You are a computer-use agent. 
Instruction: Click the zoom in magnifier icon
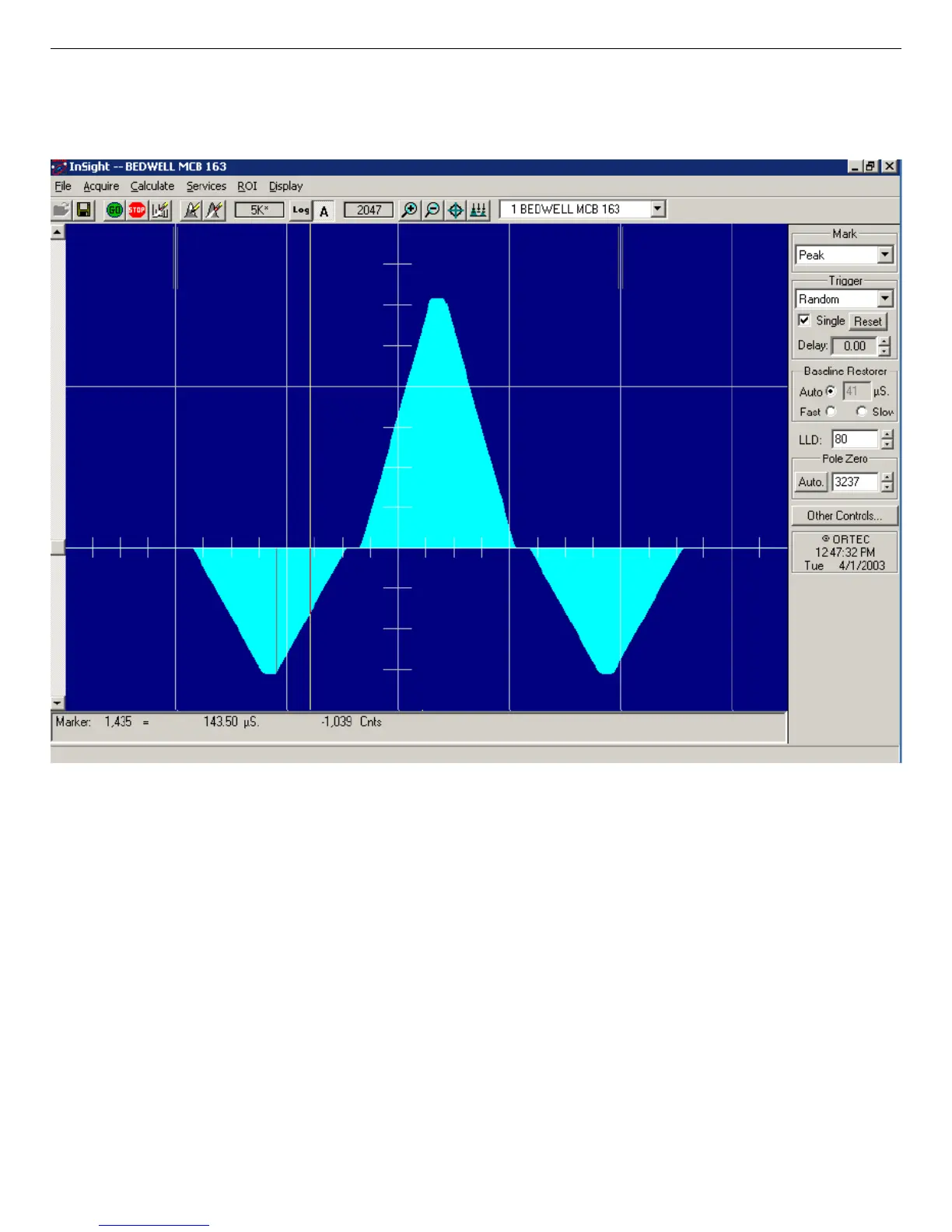pos(408,210)
